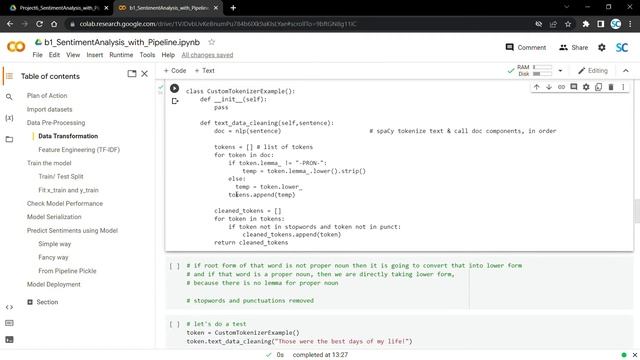Open the View menu
This screenshot has width=640, height=360.
tap(73, 55)
